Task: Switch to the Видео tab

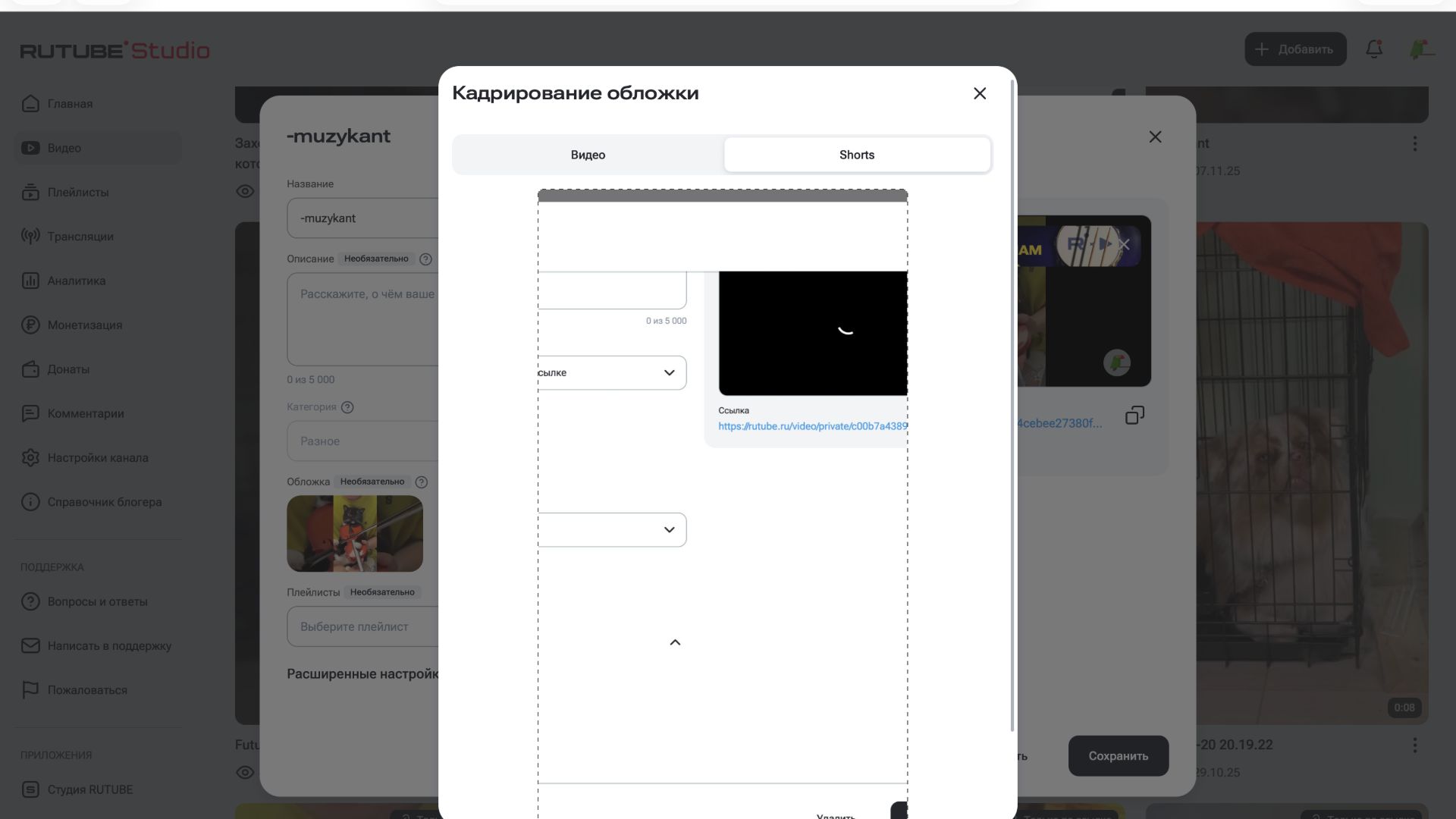Action: click(x=588, y=155)
